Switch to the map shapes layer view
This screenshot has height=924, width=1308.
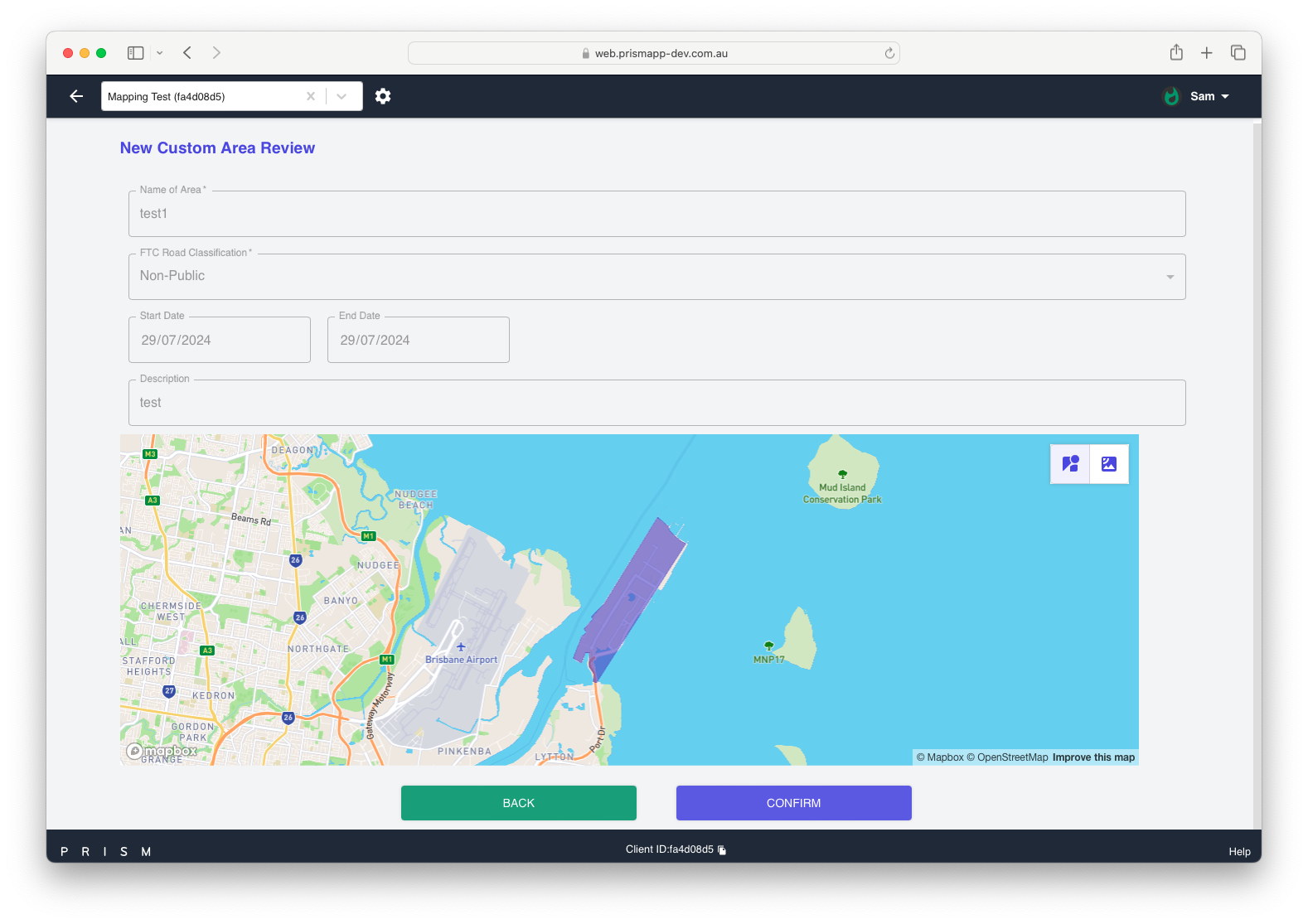click(x=1070, y=464)
